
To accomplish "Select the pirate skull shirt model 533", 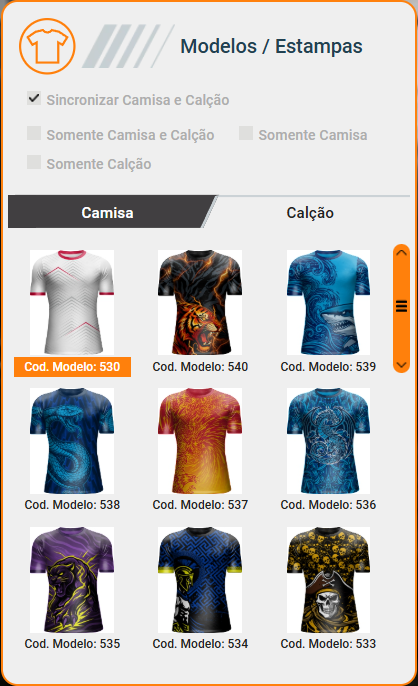I will [x=328, y=580].
